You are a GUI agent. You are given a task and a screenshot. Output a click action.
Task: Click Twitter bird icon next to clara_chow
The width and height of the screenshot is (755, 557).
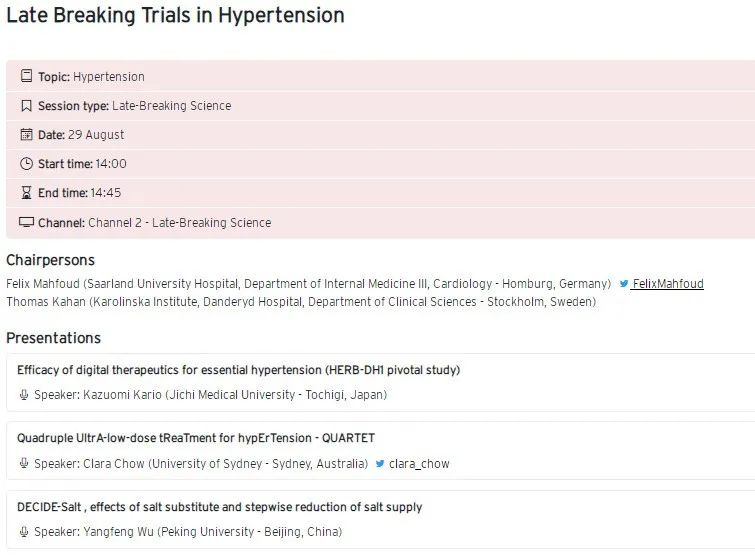[380, 464]
